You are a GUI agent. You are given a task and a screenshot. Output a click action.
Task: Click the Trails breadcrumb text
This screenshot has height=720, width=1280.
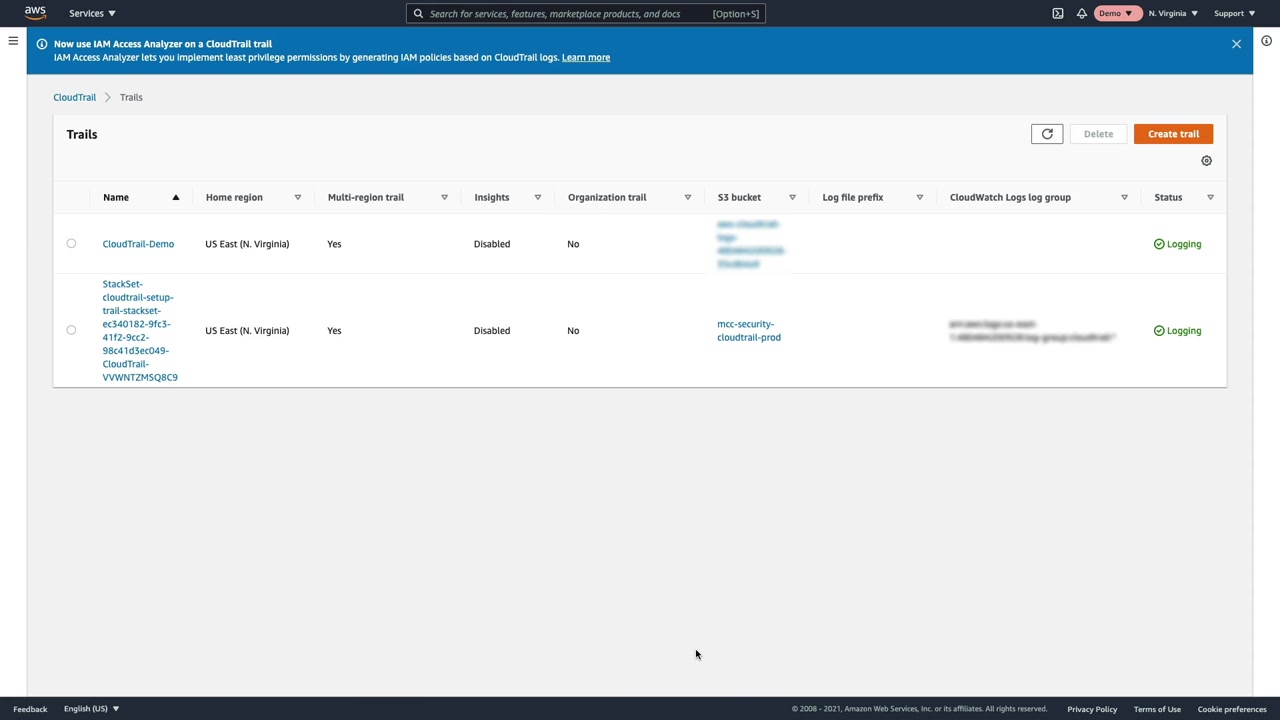click(x=131, y=98)
